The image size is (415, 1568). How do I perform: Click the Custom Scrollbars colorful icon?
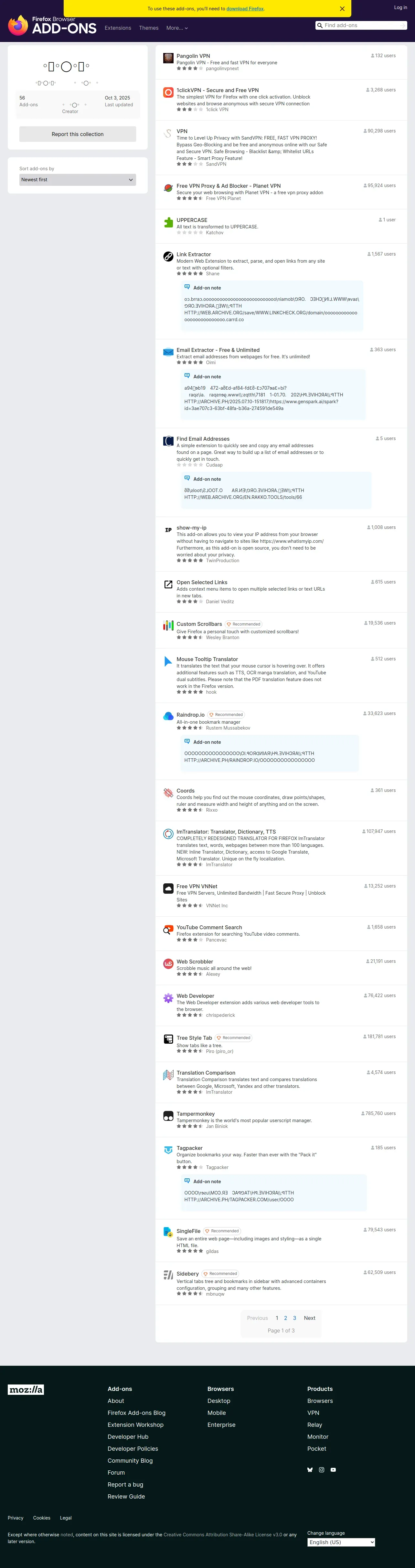(x=168, y=626)
